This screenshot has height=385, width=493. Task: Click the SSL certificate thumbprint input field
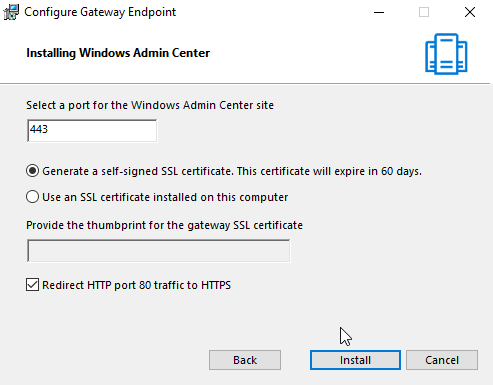coord(158,251)
